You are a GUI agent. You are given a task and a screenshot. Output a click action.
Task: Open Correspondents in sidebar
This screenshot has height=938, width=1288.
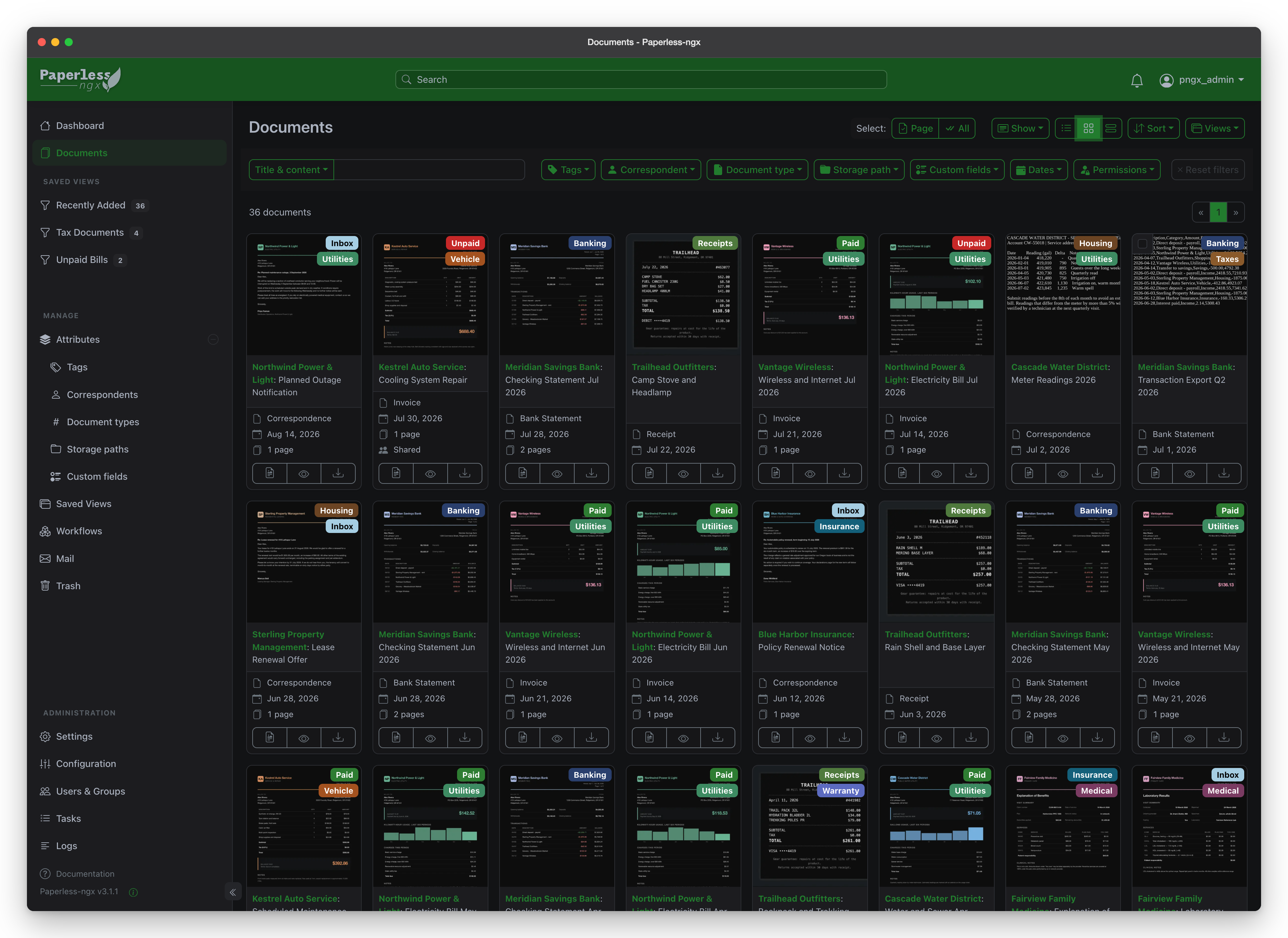(x=102, y=395)
